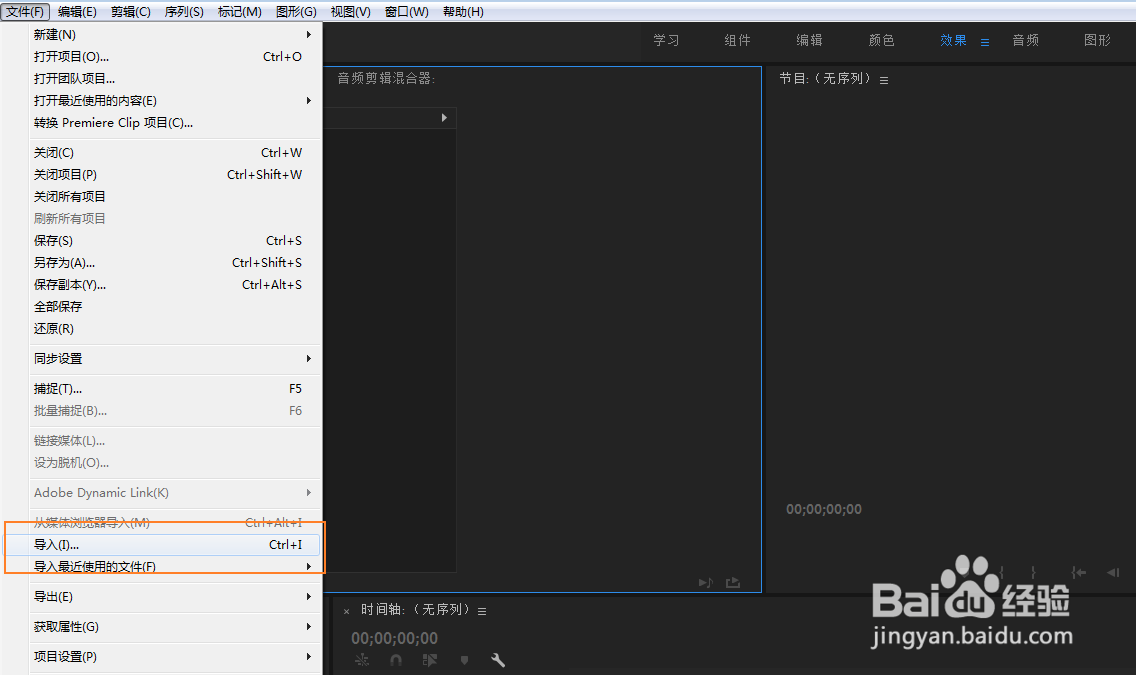Expand the 项目设置(P) submenu
This screenshot has height=675, width=1136.
click(x=174, y=657)
